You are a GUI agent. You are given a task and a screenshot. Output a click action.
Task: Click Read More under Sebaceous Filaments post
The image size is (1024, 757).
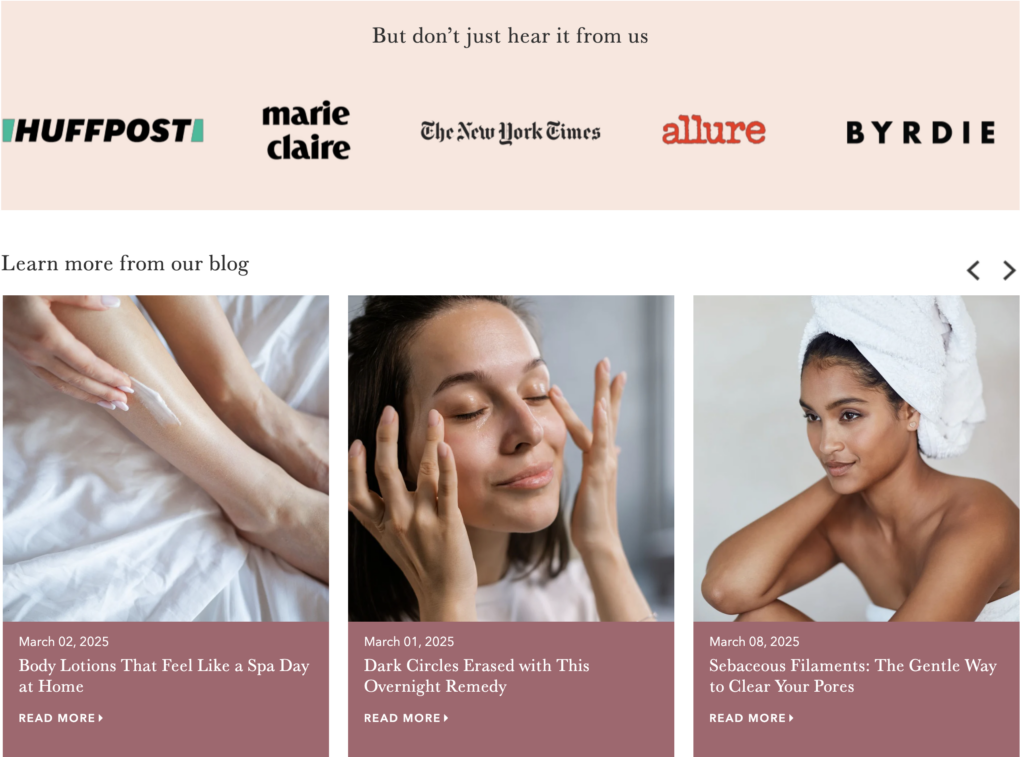point(752,718)
